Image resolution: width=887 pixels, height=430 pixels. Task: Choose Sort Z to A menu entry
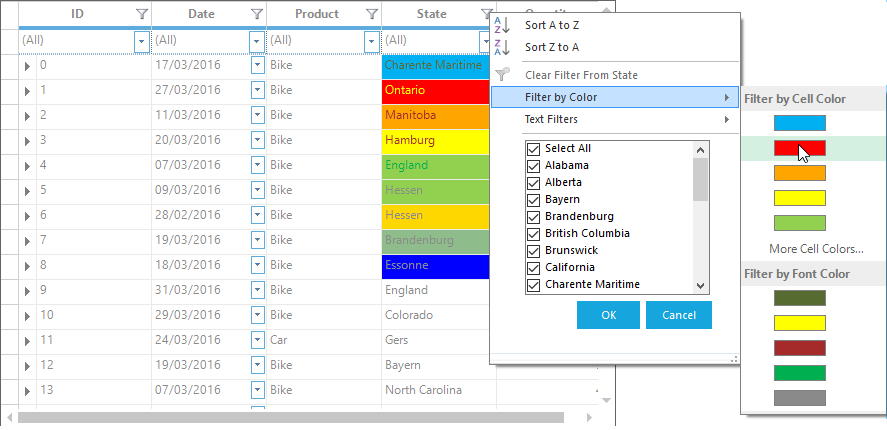pos(615,48)
